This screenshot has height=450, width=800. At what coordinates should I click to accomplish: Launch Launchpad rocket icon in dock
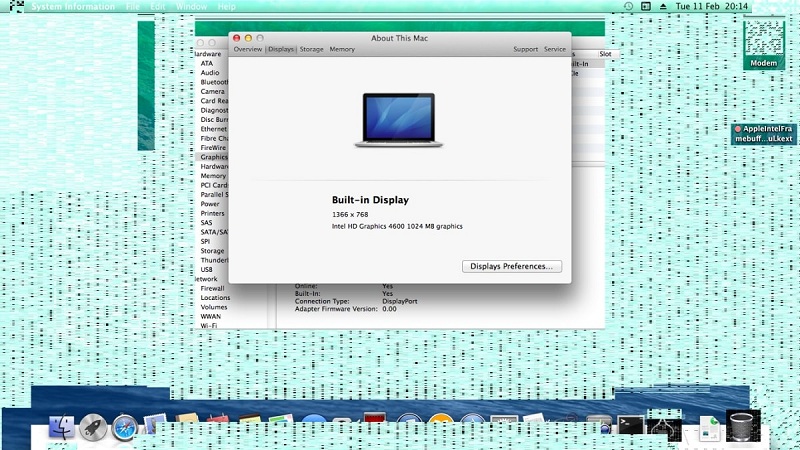click(x=94, y=428)
